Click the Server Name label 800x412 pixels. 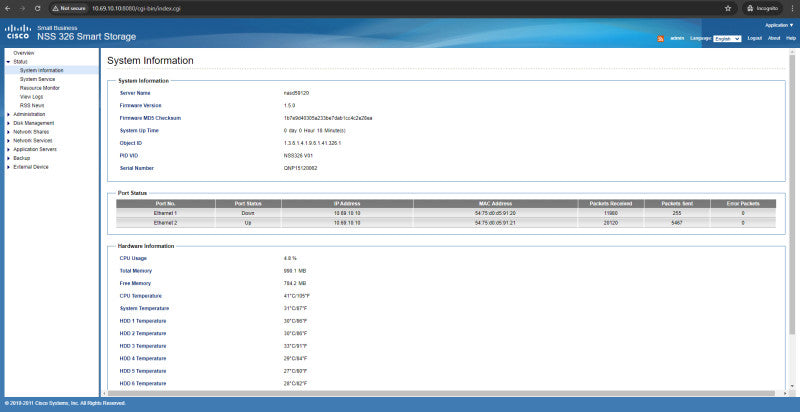coord(135,93)
